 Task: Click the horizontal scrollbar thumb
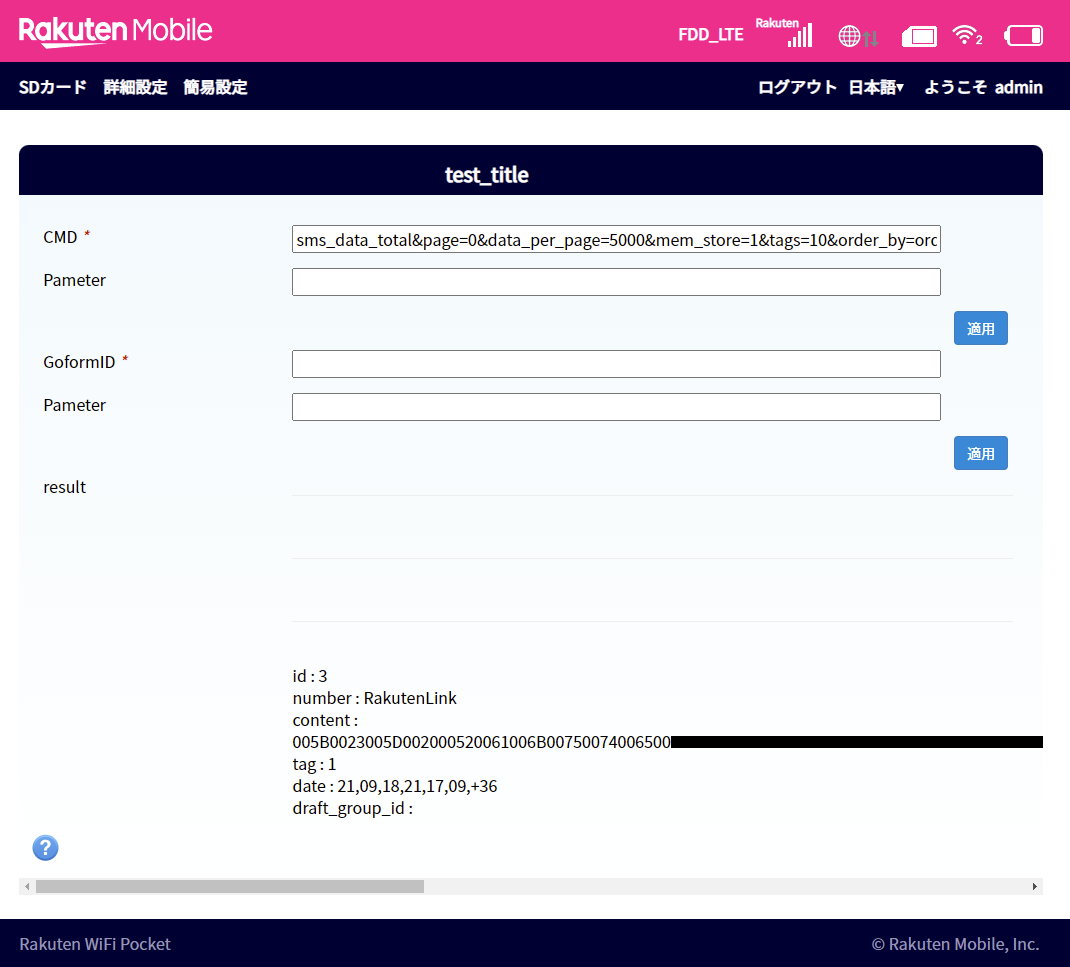tap(230, 886)
